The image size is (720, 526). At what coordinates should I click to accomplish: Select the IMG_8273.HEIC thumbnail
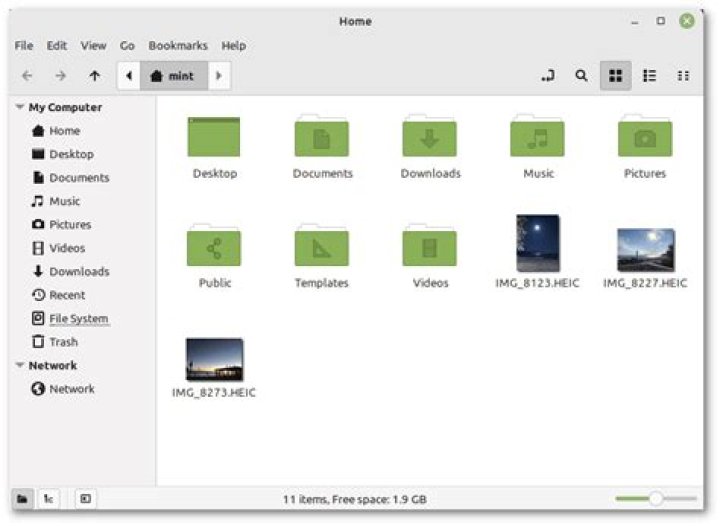[214, 359]
